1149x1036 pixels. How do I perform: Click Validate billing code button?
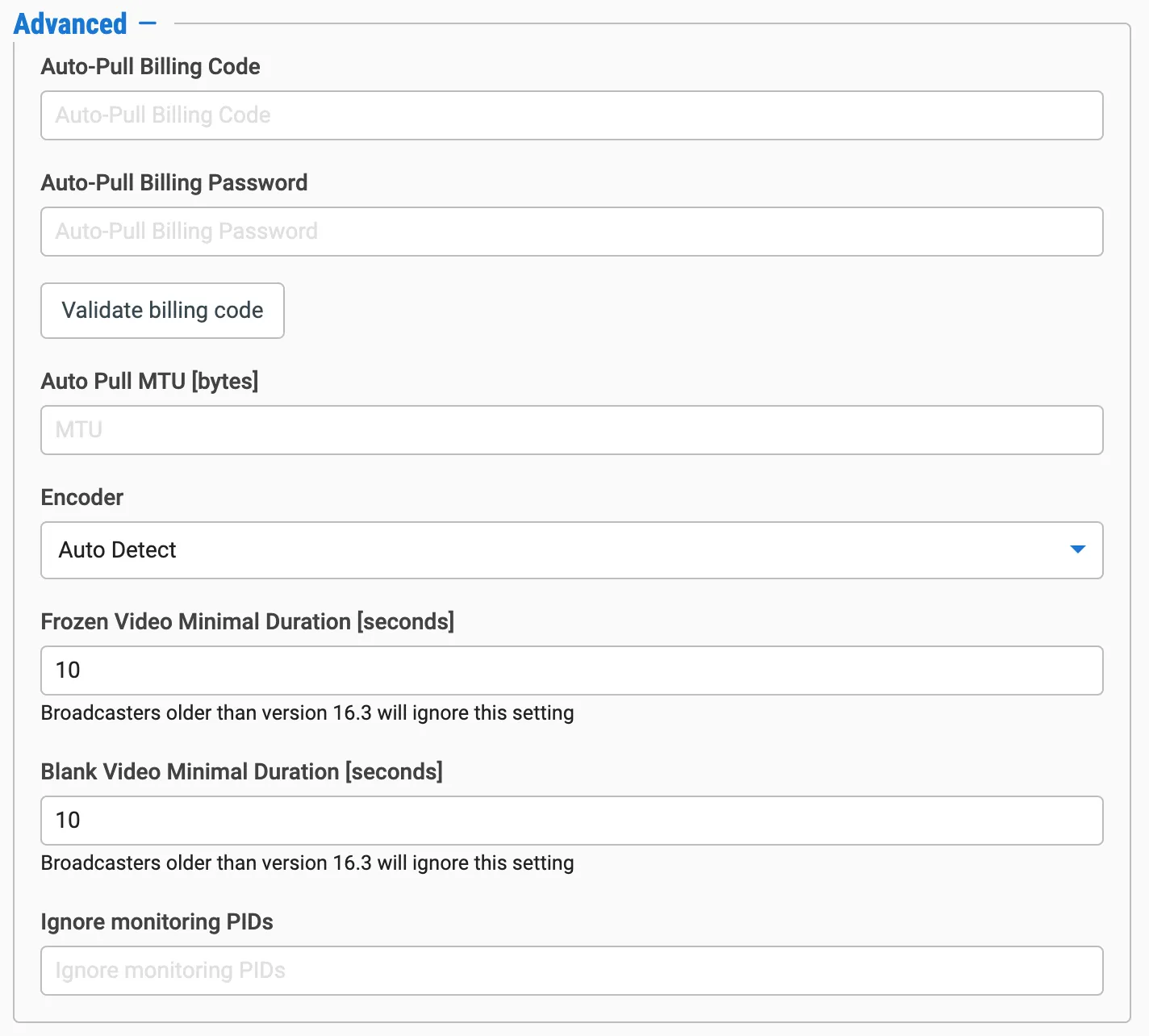click(162, 311)
